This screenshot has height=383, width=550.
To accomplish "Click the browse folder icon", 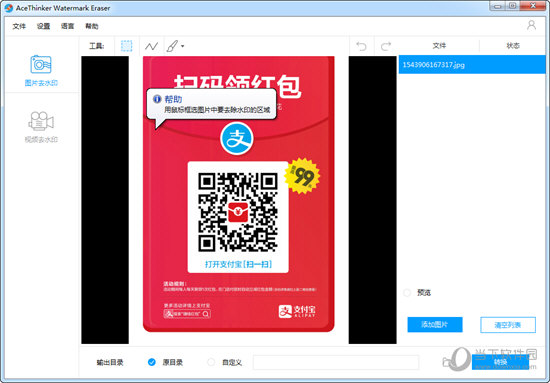I will point(447,362).
